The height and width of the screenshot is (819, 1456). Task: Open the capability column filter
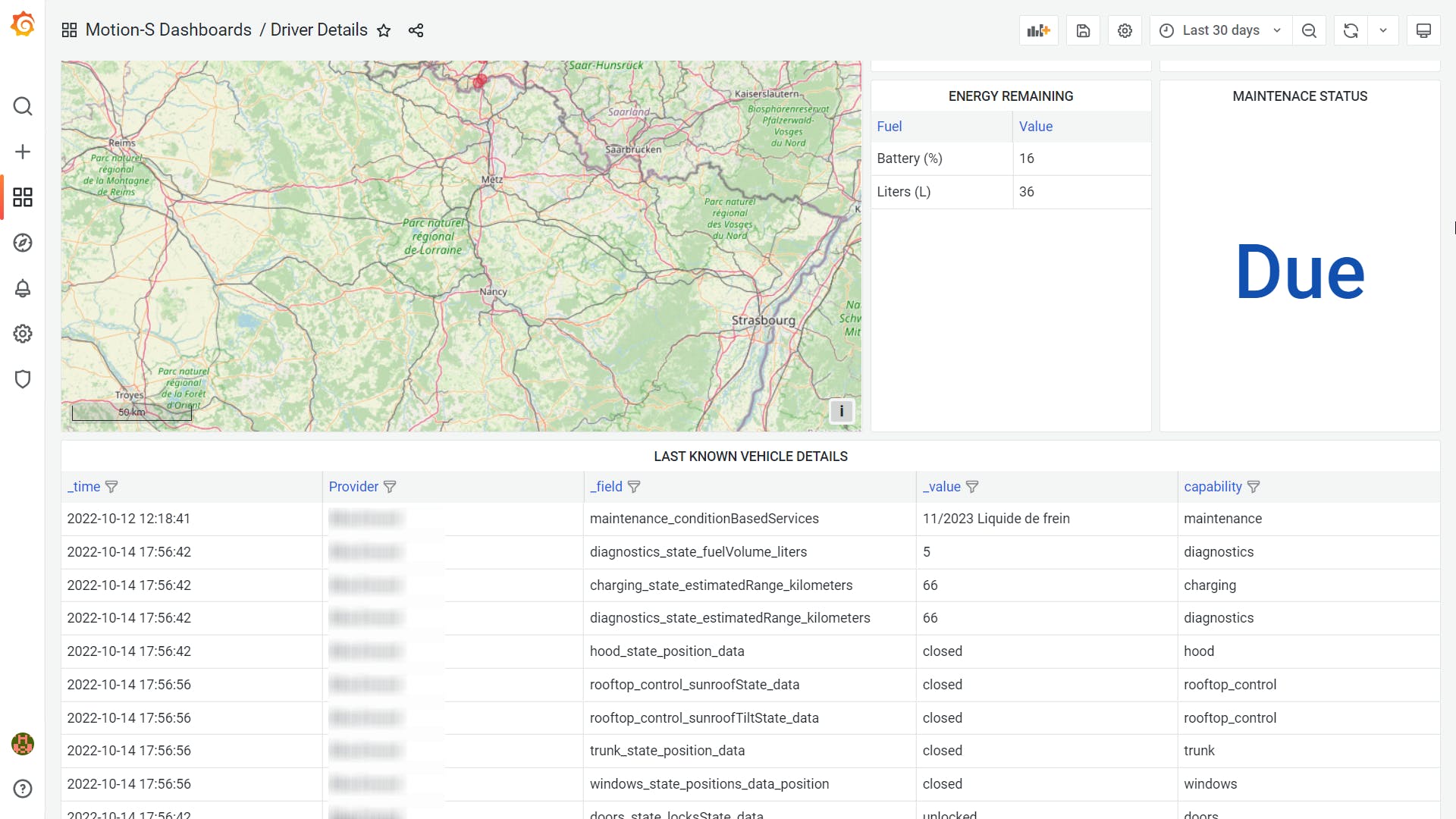[1254, 487]
